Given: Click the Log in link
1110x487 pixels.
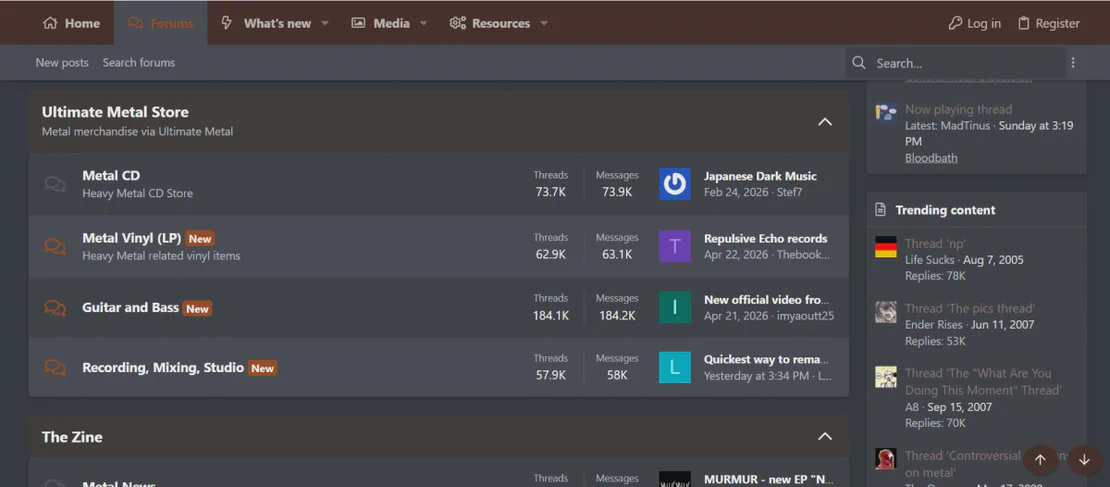Looking at the screenshot, I should click(x=975, y=23).
